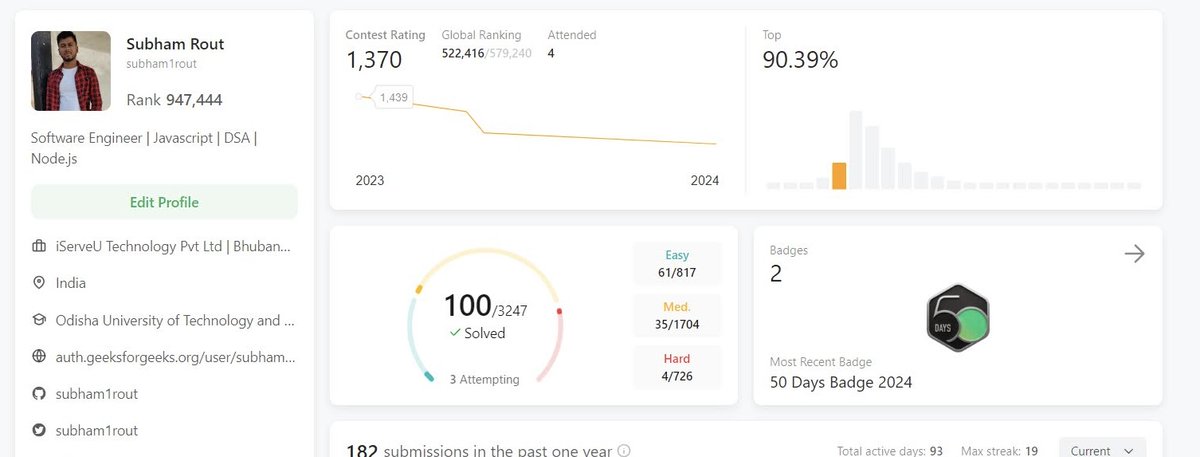Click the Total active days: 93 text
Screen dimensions: 1200x457
(x=890, y=451)
